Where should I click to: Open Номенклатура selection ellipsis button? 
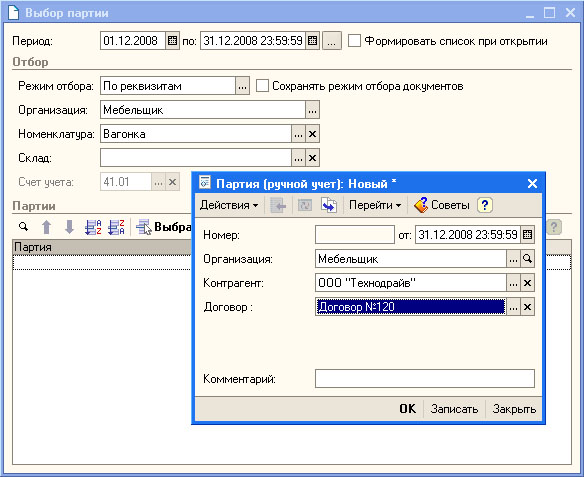point(298,134)
